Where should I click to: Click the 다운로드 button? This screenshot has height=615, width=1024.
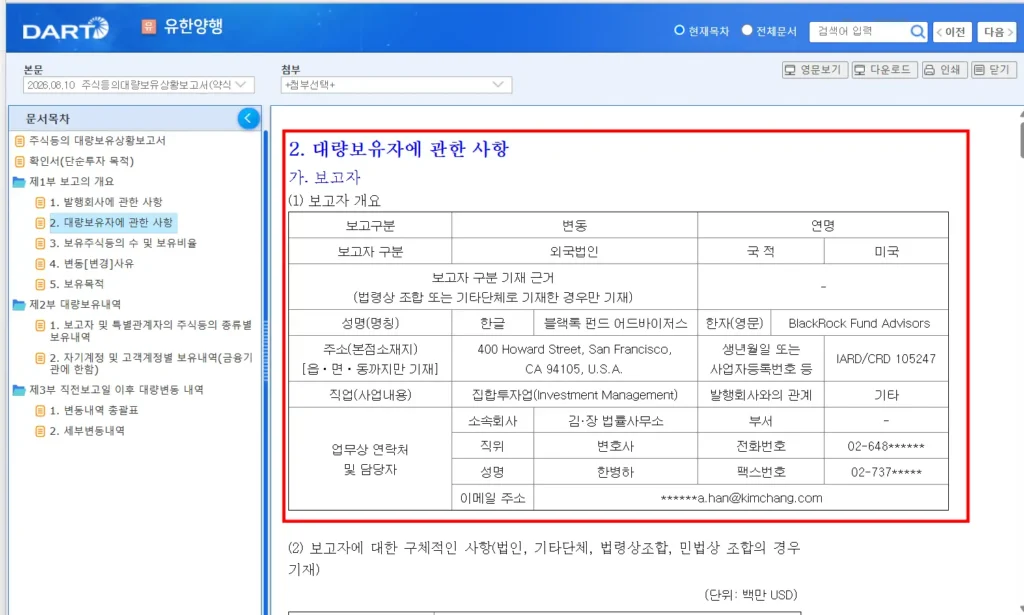[884, 69]
